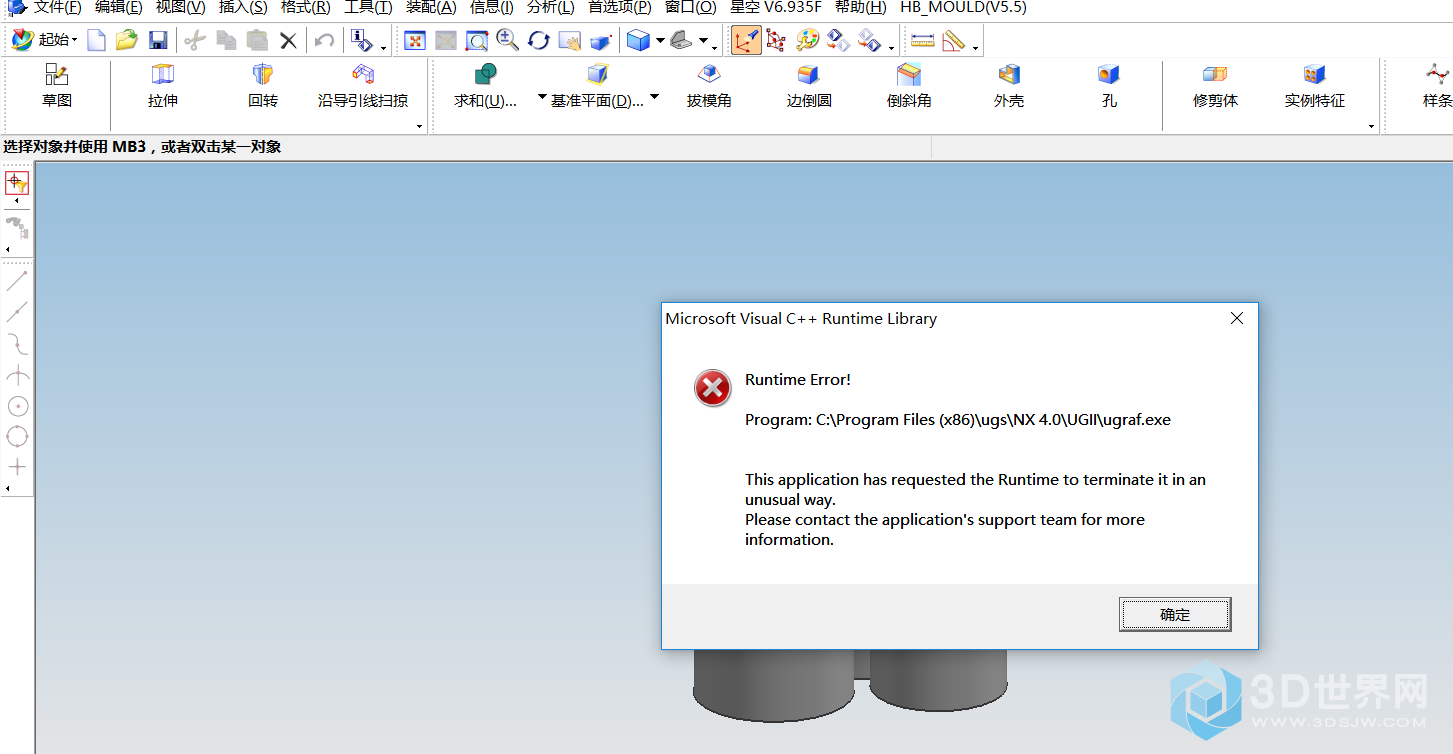The image size is (1453, 754).
Task: Open dropdown arrow beside shaded cube icon
Action: coord(660,41)
